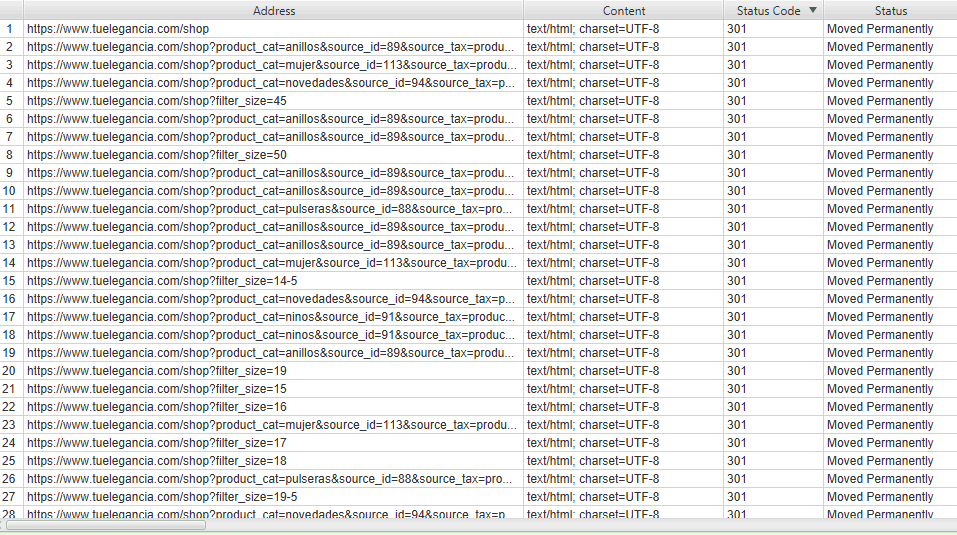
Task: Sort by the Status column header
Action: point(890,10)
